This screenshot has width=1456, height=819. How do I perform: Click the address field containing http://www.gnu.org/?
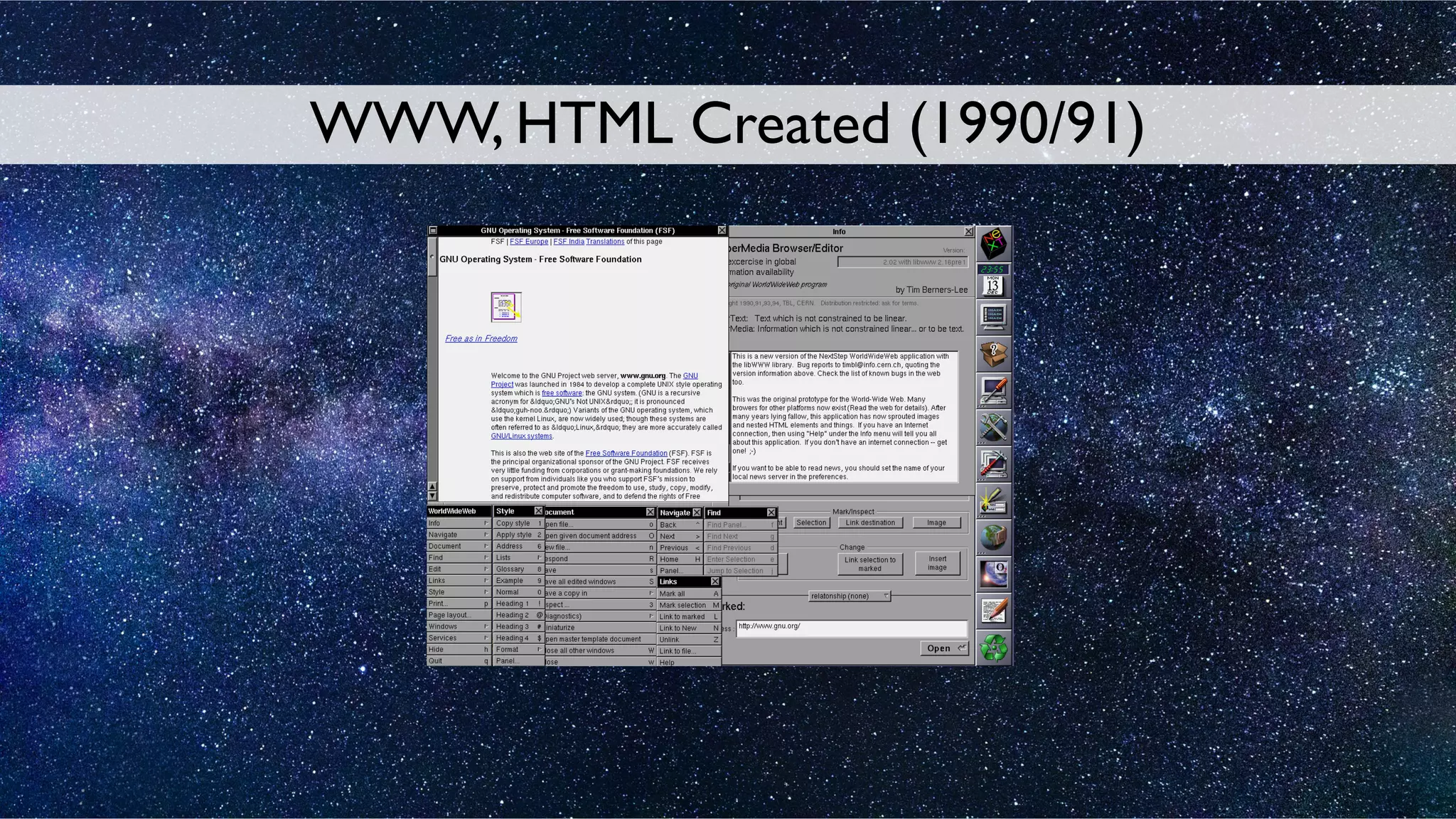tap(852, 628)
